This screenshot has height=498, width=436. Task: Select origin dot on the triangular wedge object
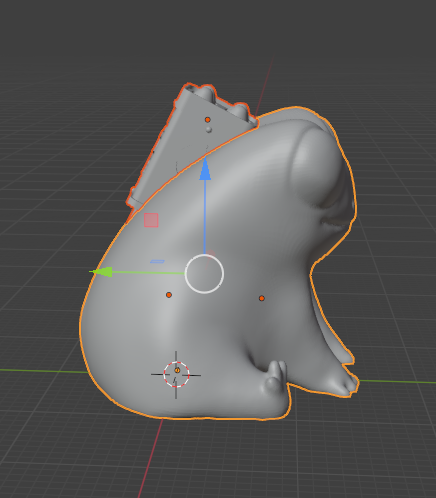click(208, 120)
